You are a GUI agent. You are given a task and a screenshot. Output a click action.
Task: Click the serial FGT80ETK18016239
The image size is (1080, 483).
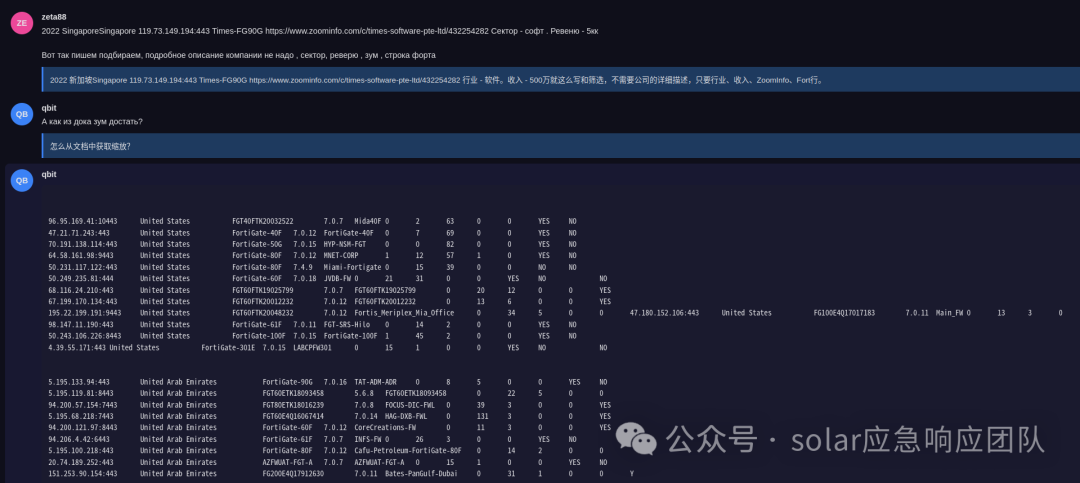click(x=293, y=405)
